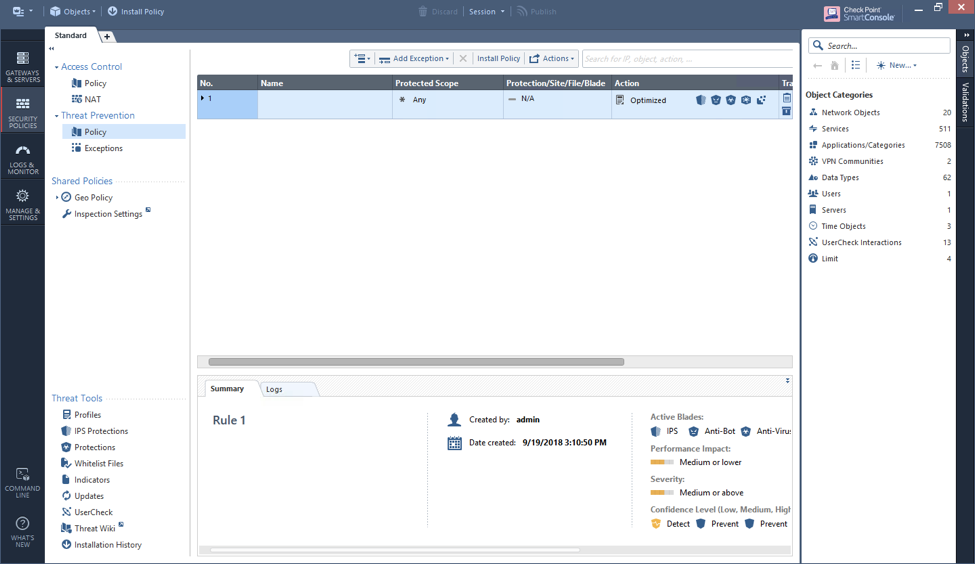Screen dimensions: 975x564
Task: Open Add Exception dropdown
Action: [x=414, y=58]
